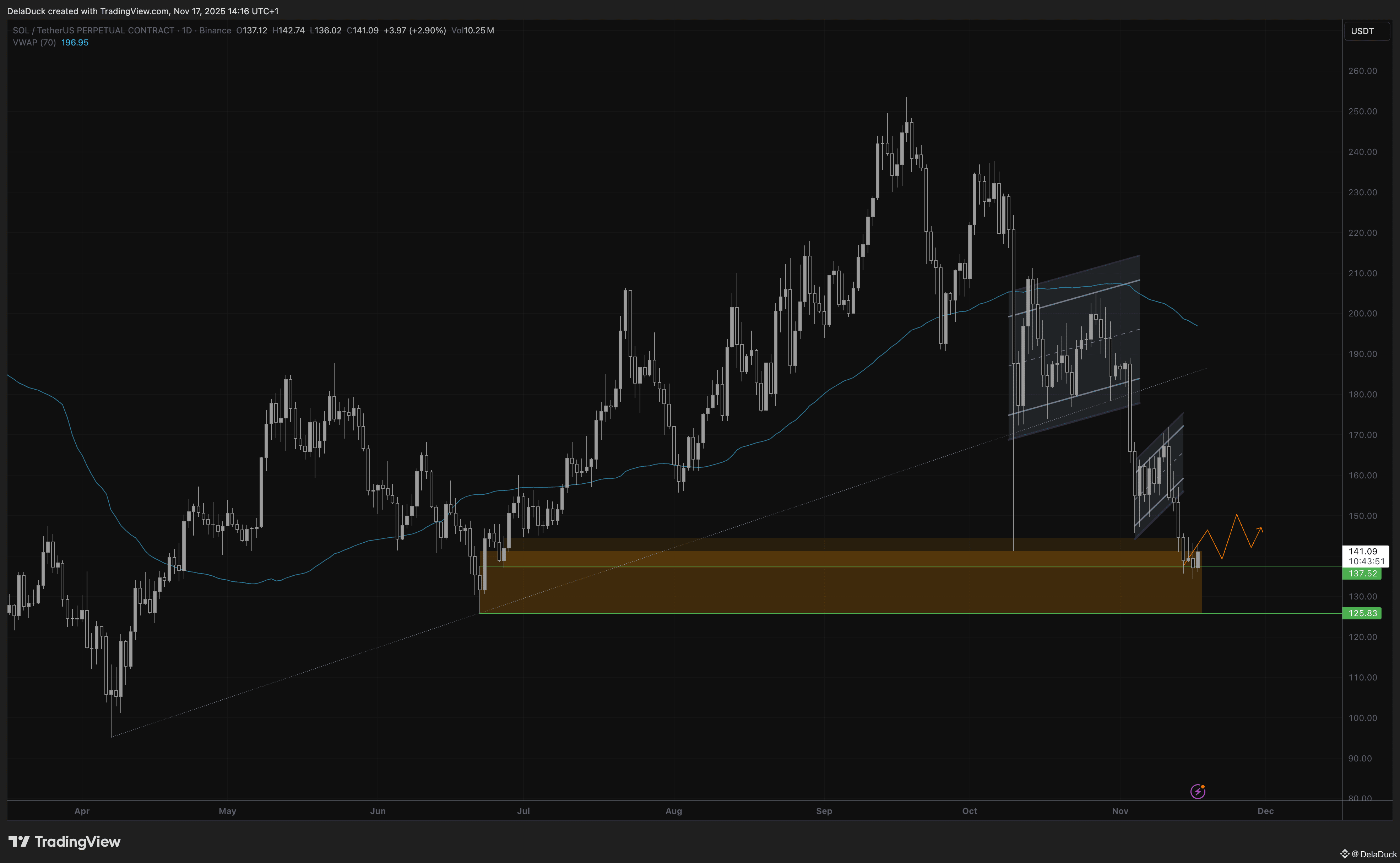Click the 240.00 price axis label
Screen dimensions: 1400x863
pyautogui.click(x=1363, y=152)
